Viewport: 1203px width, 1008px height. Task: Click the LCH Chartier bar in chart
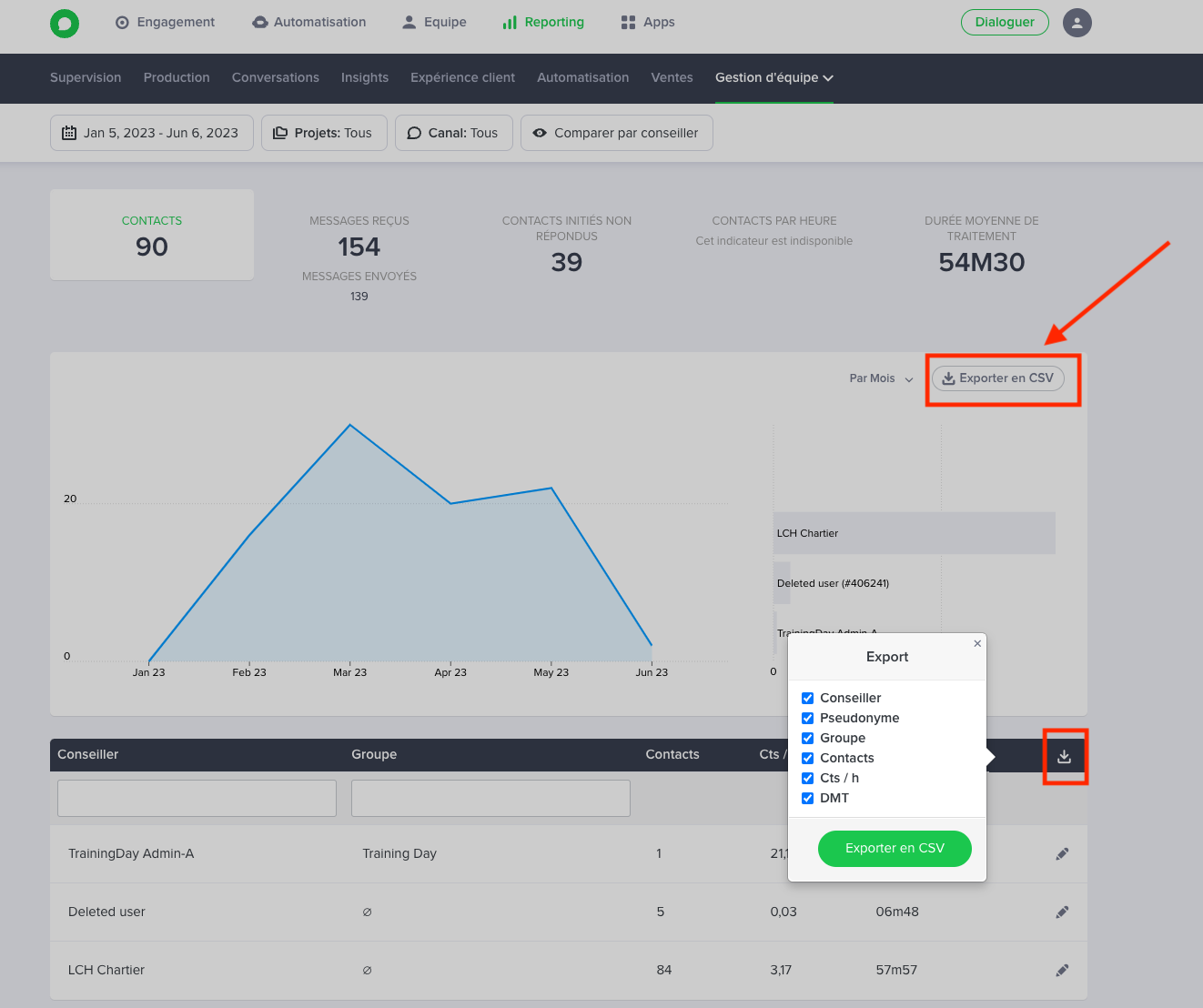coord(915,533)
